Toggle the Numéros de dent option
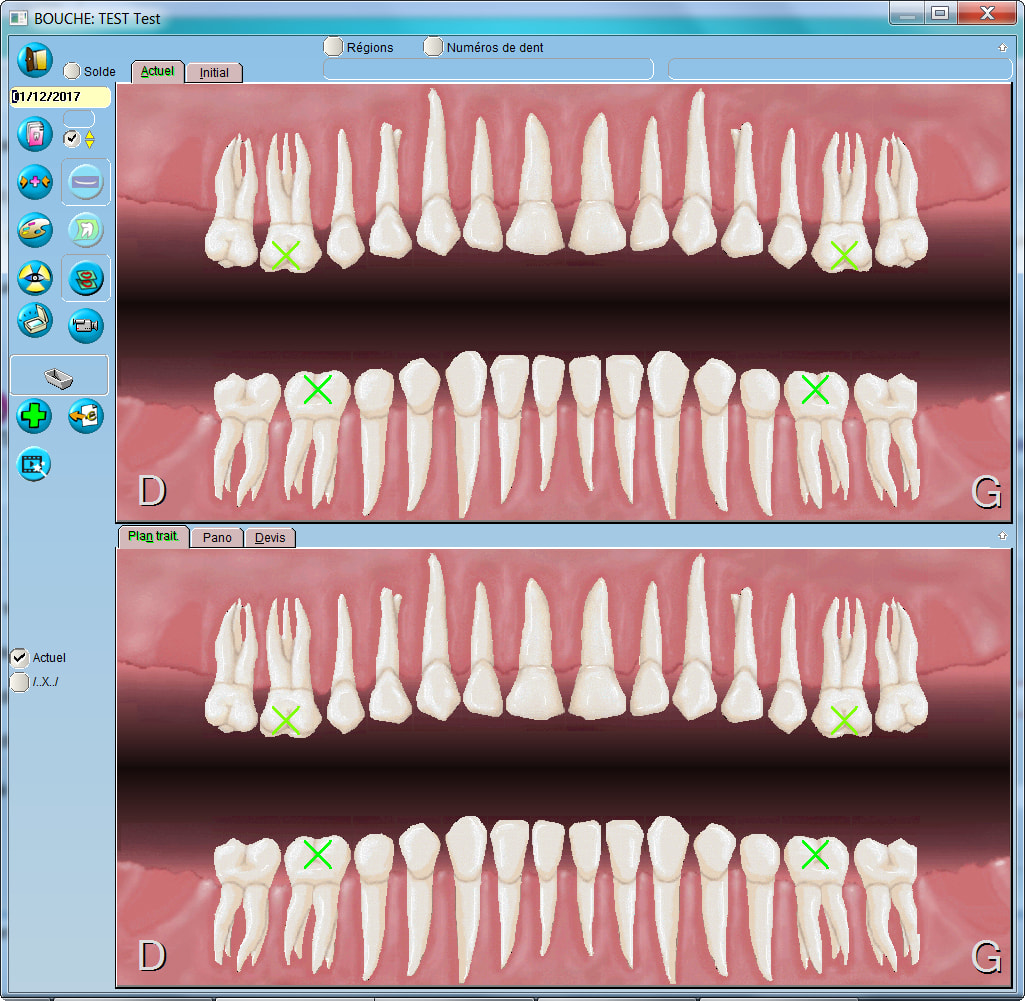The width and height of the screenshot is (1025, 1001). (433, 47)
